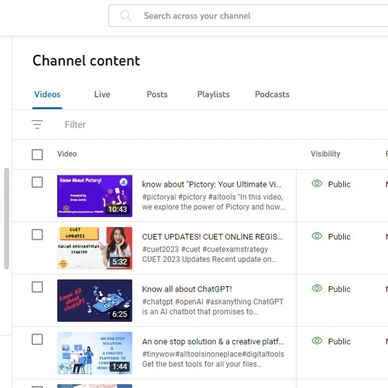Click the Visibility column header
Screen dimensions: 388x388
tap(325, 154)
